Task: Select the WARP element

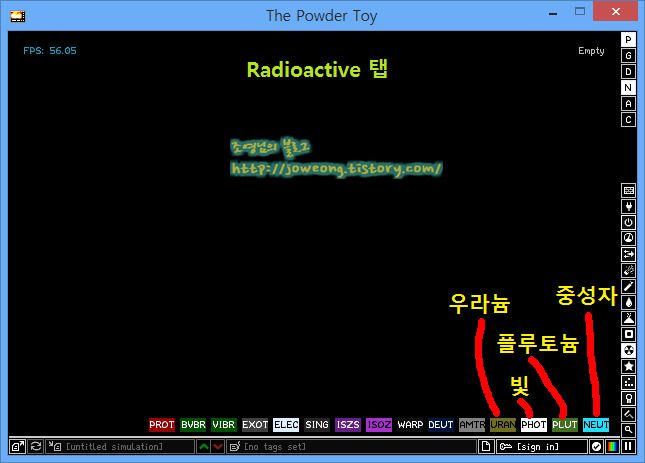Action: pos(410,425)
